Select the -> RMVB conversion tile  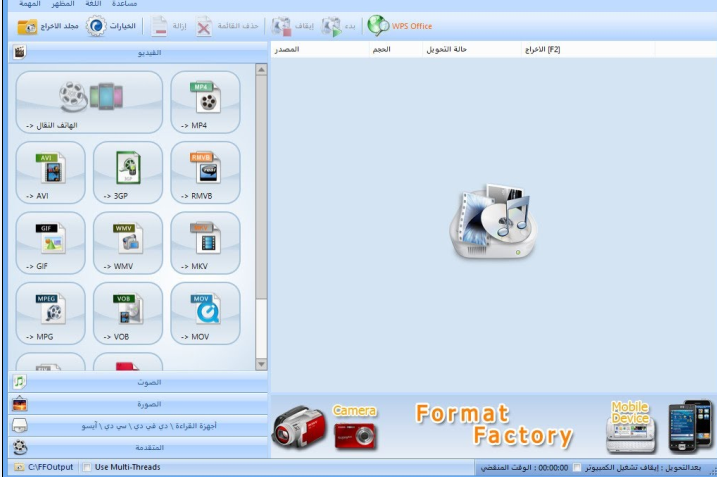(x=205, y=172)
